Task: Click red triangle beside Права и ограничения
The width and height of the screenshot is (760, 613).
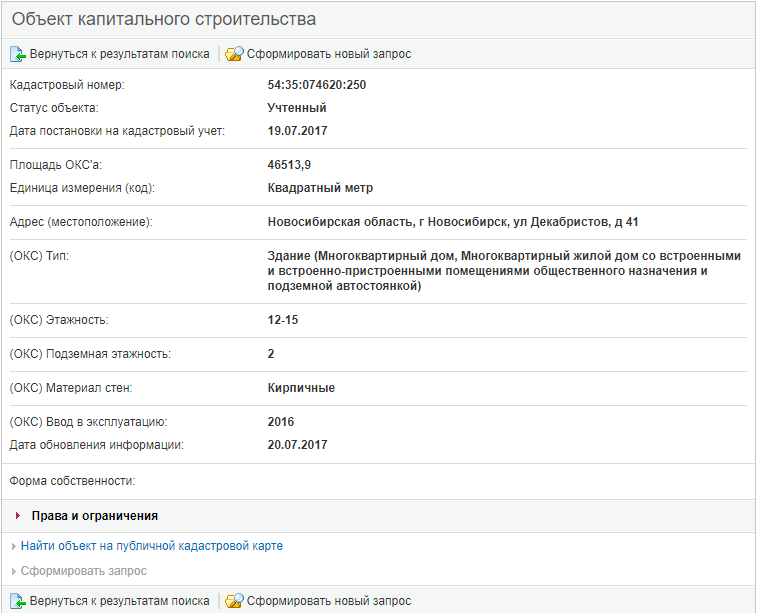Action: point(18,516)
